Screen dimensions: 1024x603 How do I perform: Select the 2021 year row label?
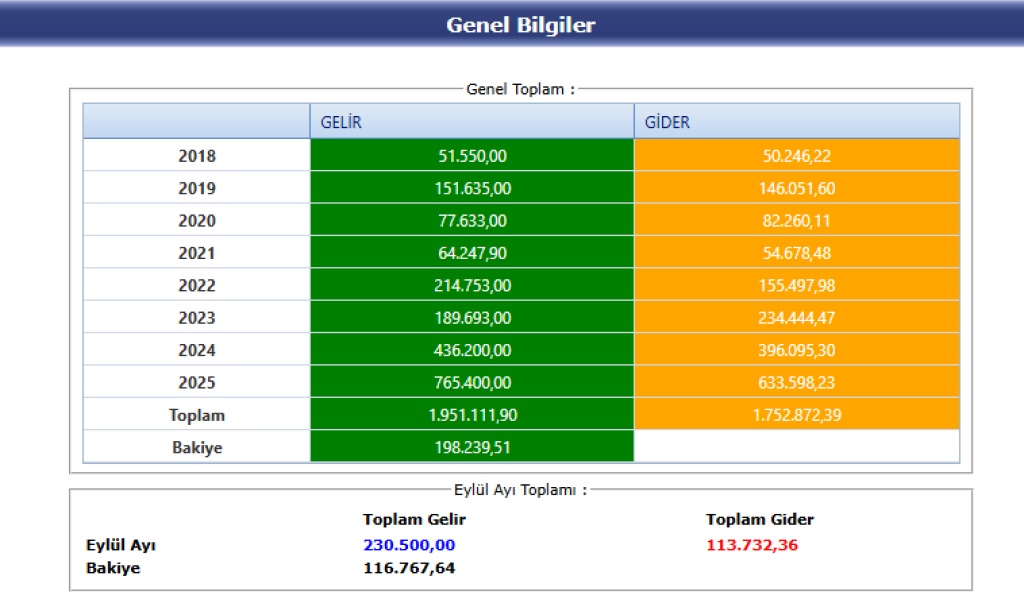(x=197, y=253)
